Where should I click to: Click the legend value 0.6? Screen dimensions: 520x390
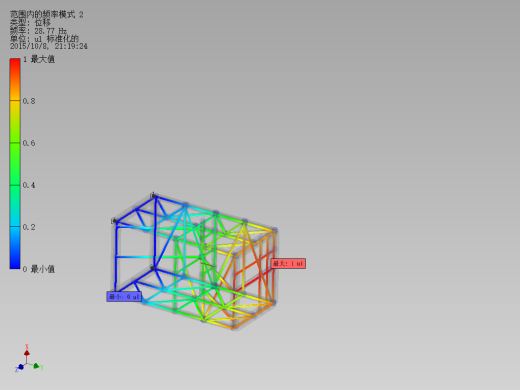[x=29, y=143]
